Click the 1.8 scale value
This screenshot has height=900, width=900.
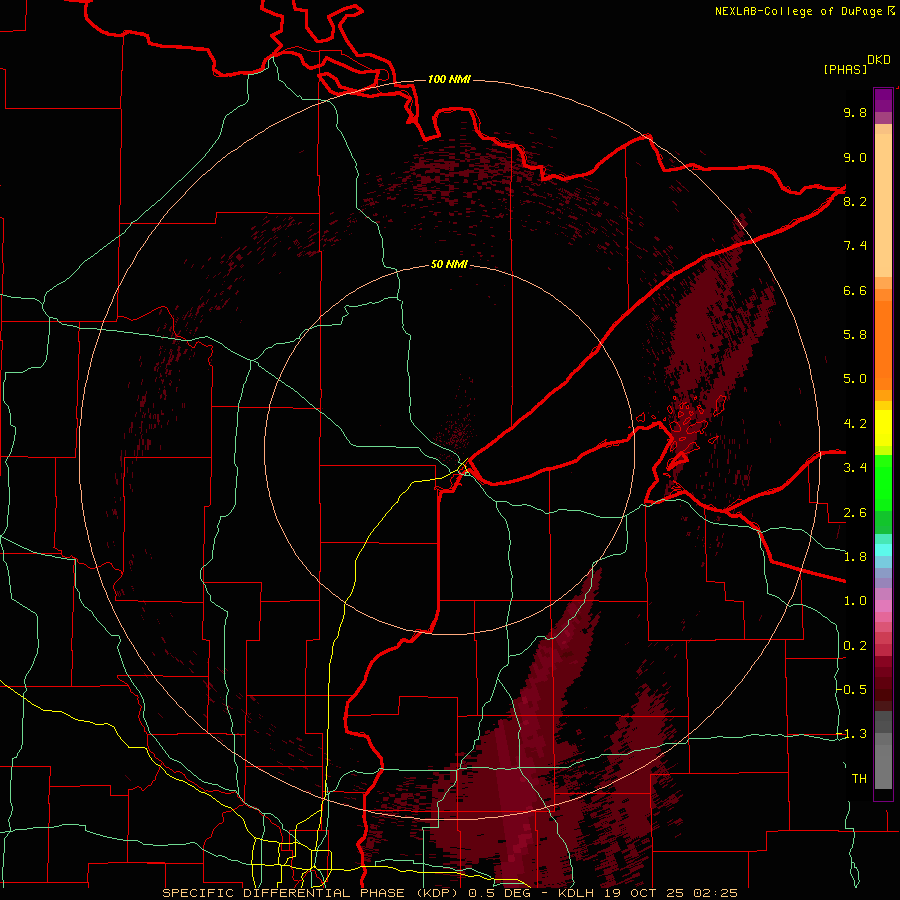click(x=855, y=557)
